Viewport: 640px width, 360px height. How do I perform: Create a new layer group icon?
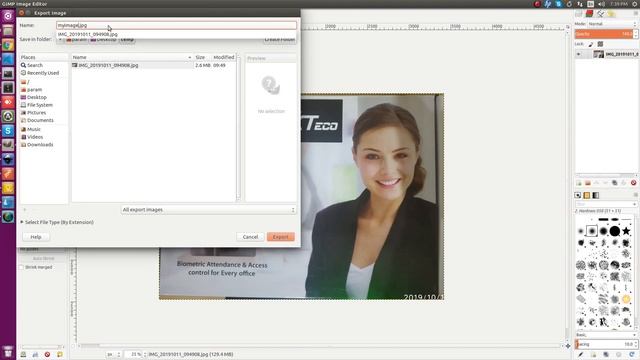click(x=588, y=183)
